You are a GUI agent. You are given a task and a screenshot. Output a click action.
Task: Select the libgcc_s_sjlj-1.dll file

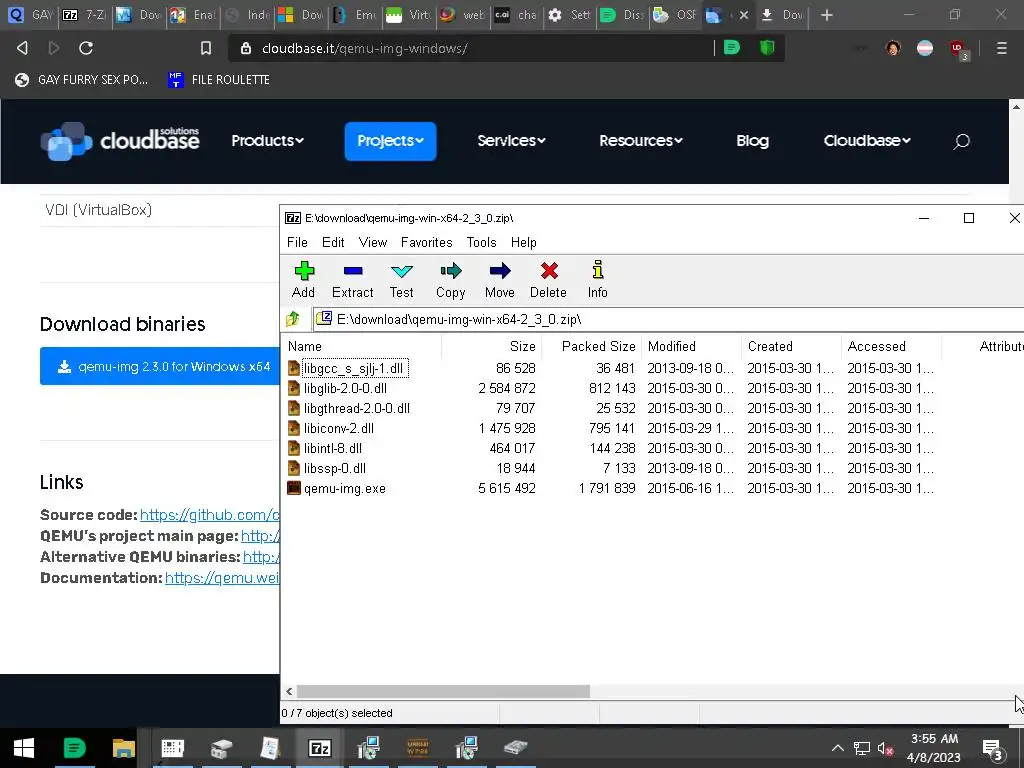pos(353,368)
